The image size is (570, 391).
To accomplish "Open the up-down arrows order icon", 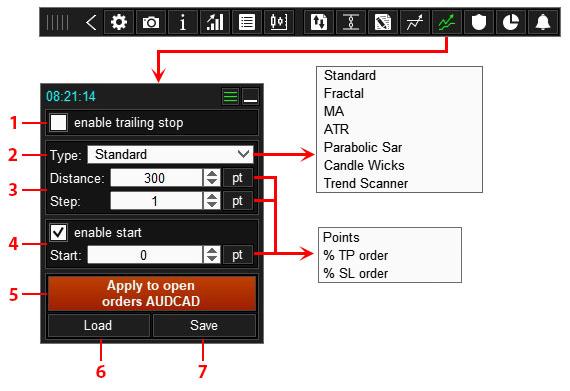I will (319, 22).
